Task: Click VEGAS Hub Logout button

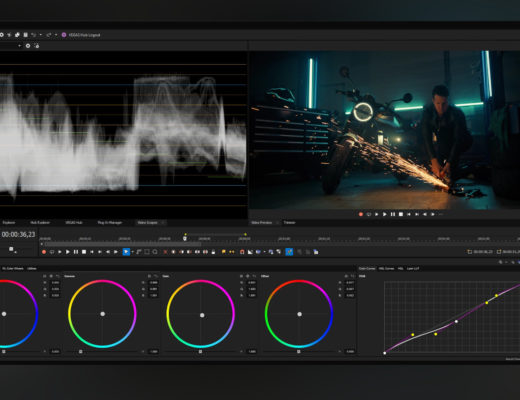Action: 81,35
